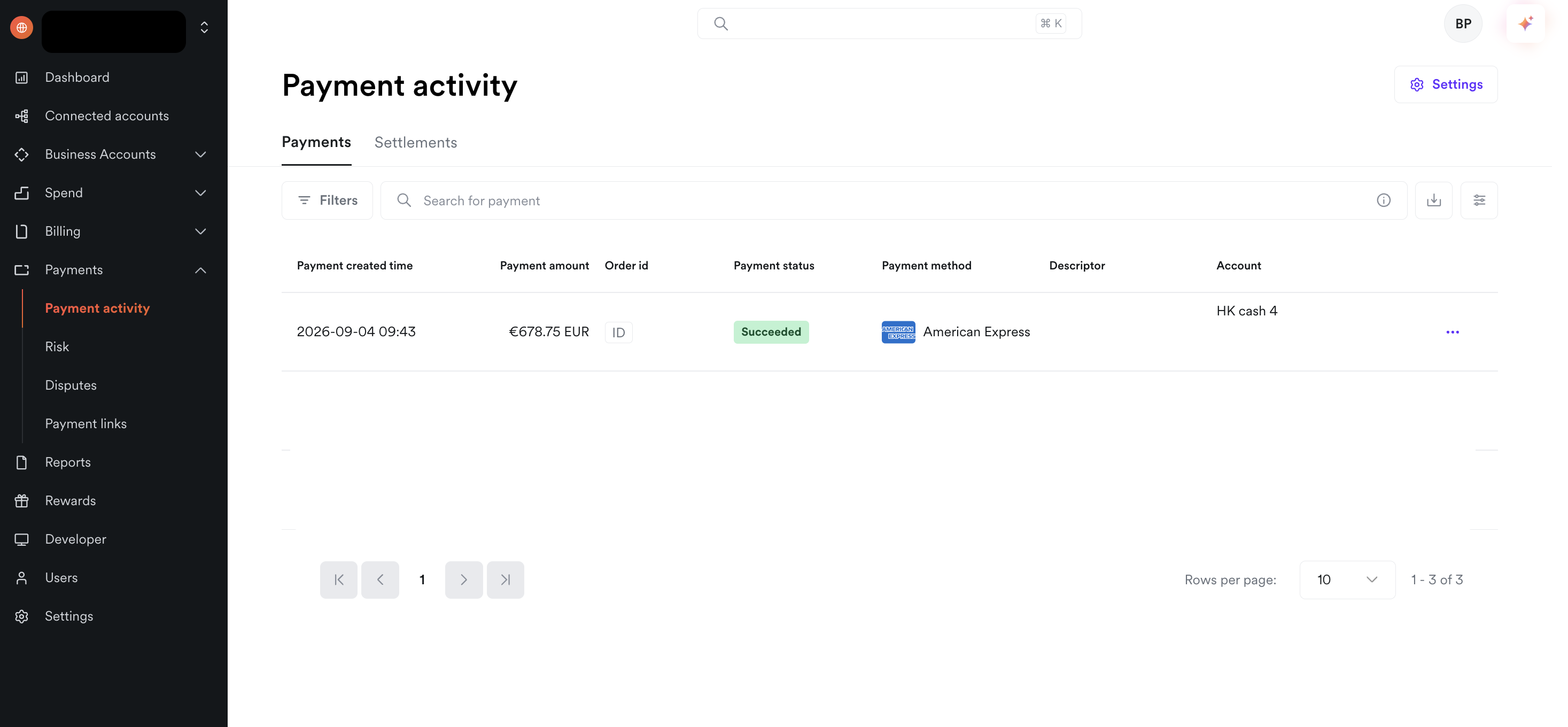Open the AI sparkle assistant icon
Viewport: 1568px width, 727px height.
click(x=1525, y=24)
